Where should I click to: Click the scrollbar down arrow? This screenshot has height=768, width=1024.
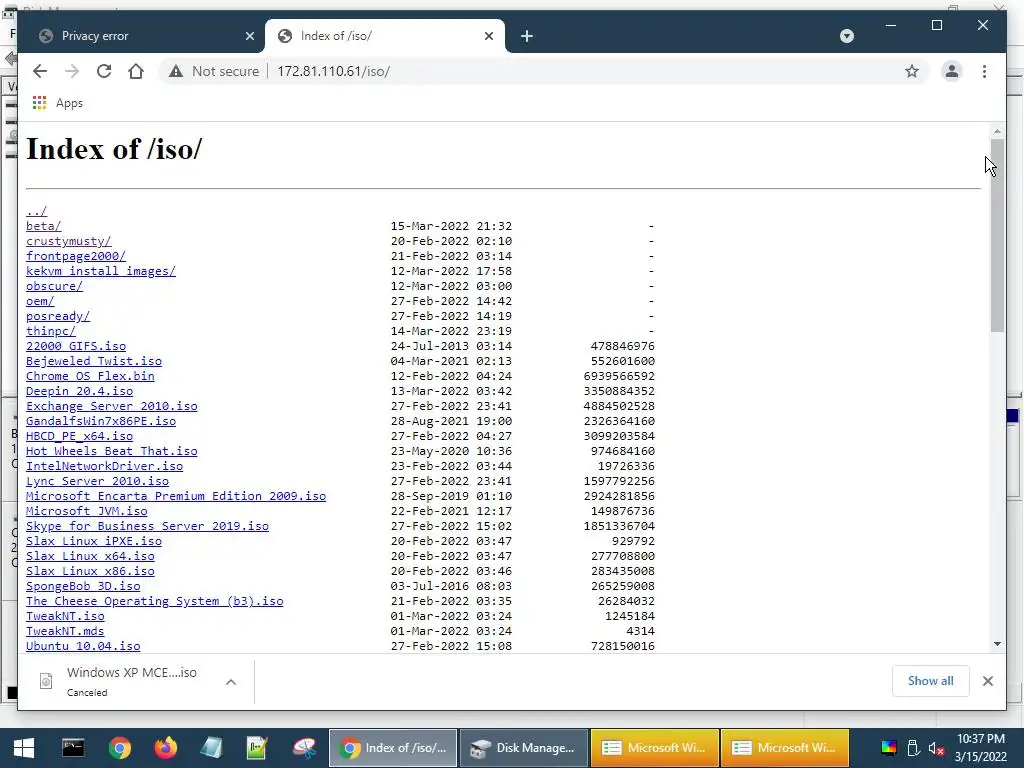(x=997, y=644)
